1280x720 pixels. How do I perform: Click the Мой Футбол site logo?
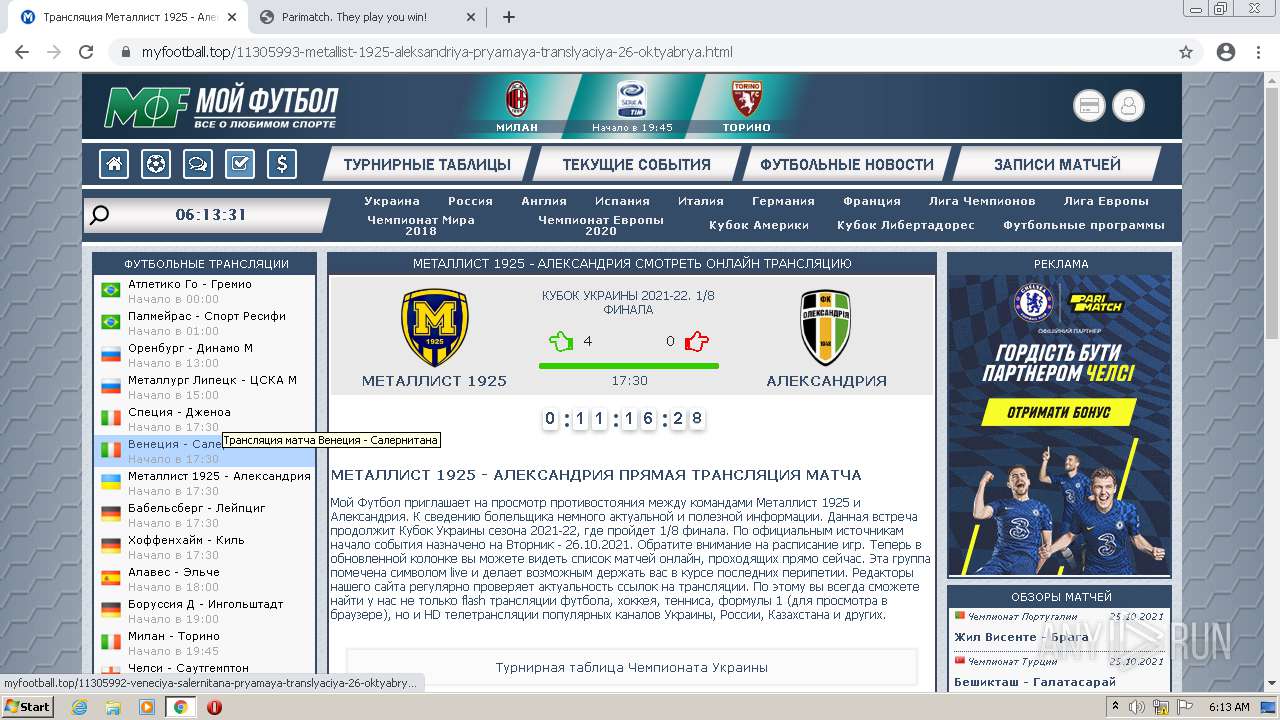click(x=221, y=107)
